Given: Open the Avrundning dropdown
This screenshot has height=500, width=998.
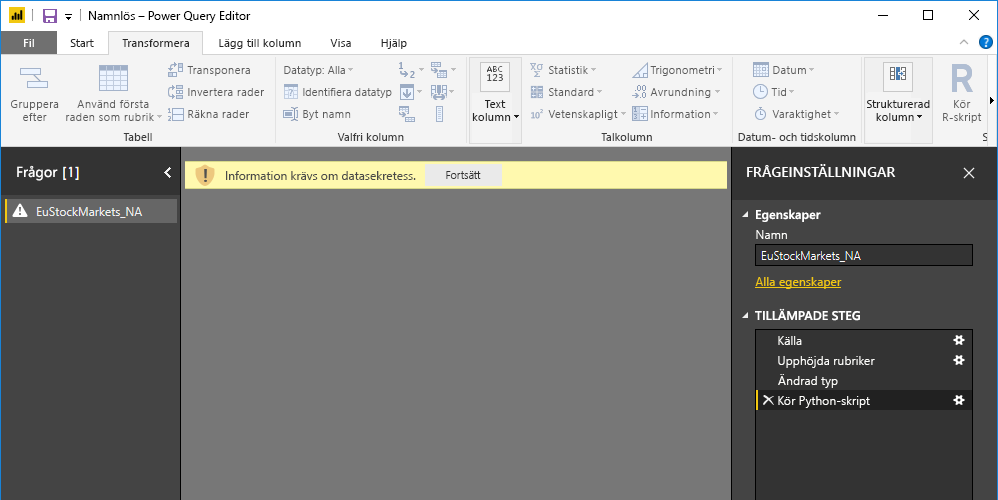Looking at the screenshot, I should coord(676,92).
